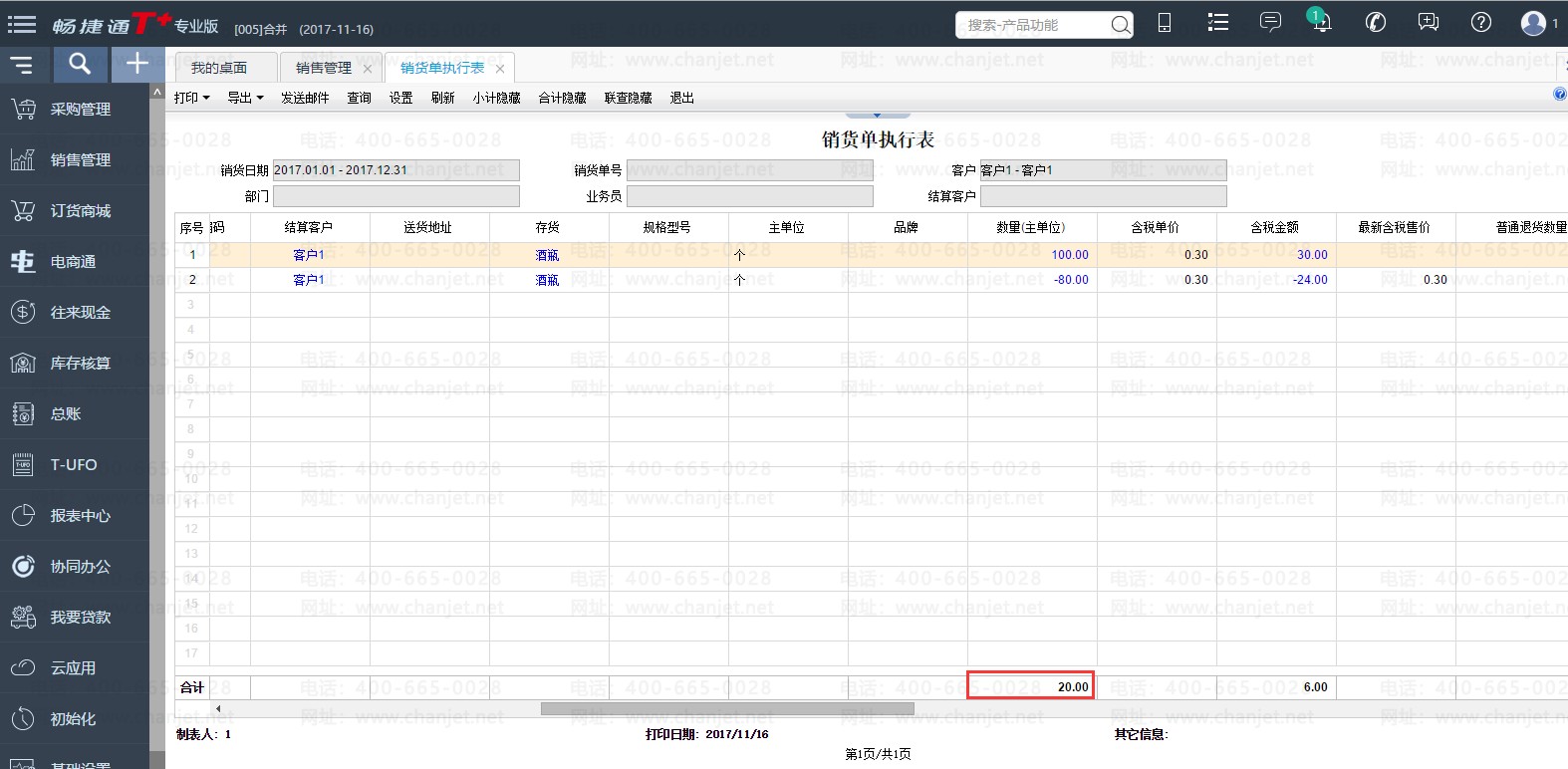Click the 刷新 refresh button
Viewport: 1568px width, 769px height.
click(x=442, y=98)
